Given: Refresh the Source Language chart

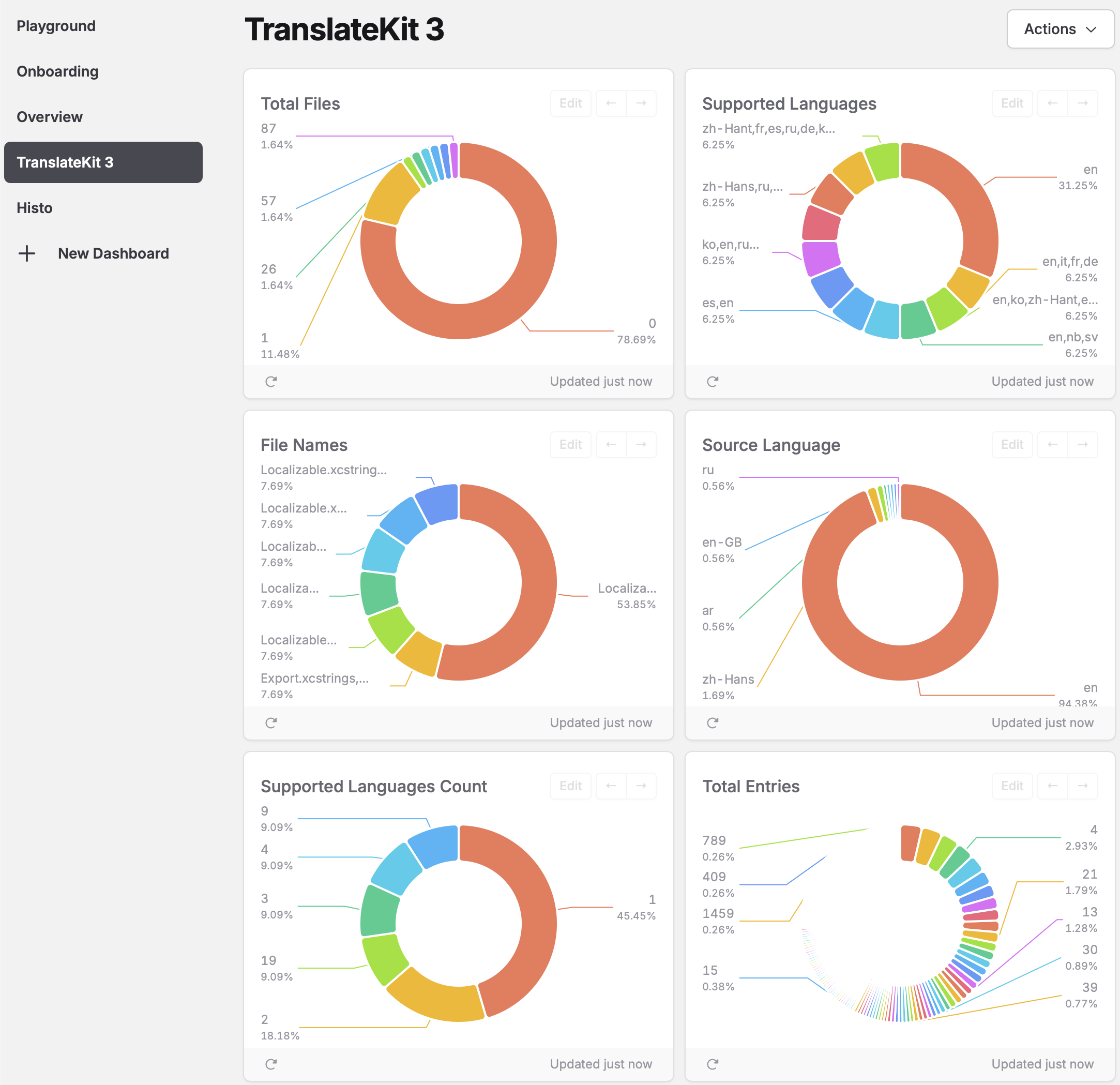Looking at the screenshot, I should pos(713,722).
